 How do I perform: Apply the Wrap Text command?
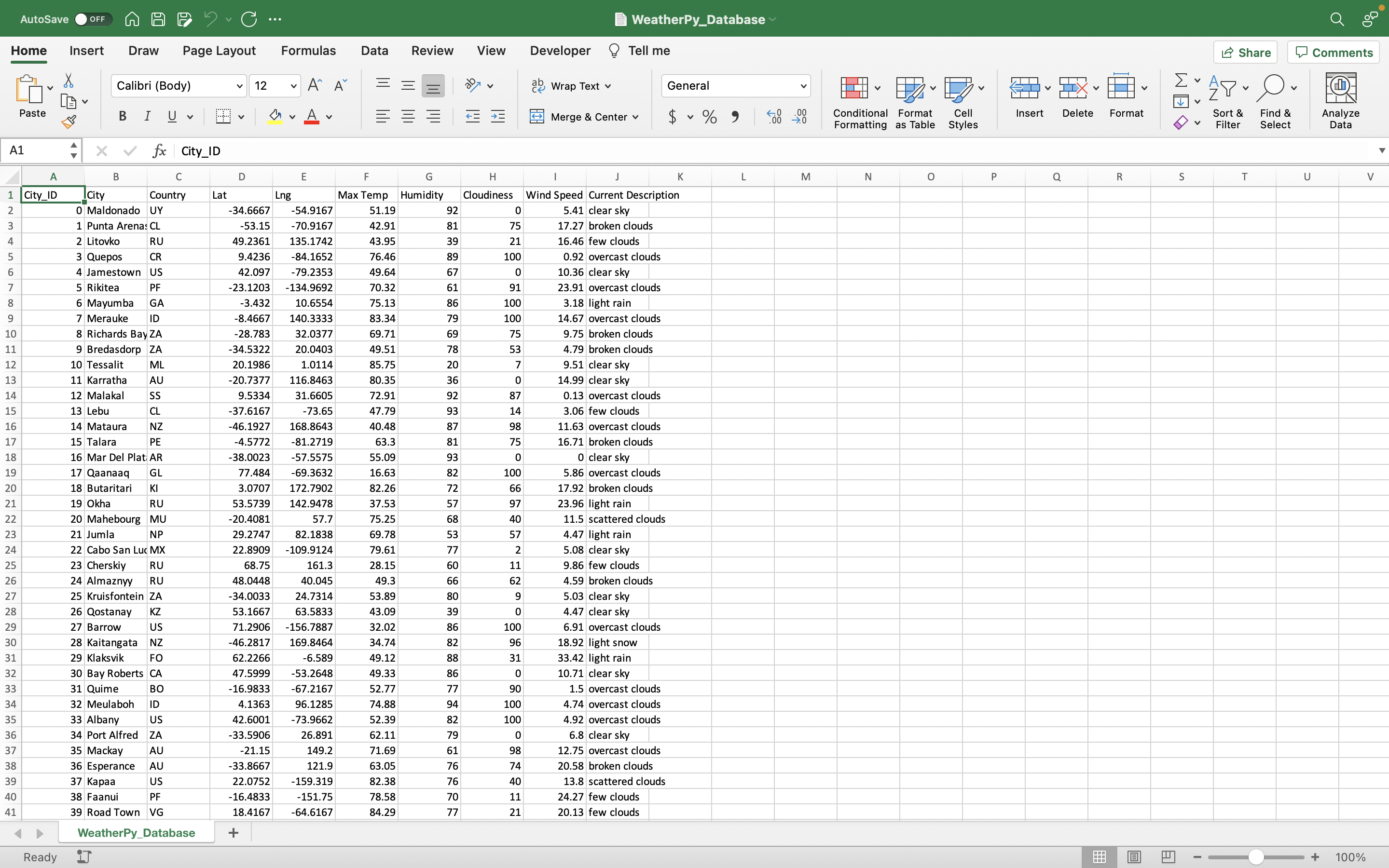tap(571, 85)
